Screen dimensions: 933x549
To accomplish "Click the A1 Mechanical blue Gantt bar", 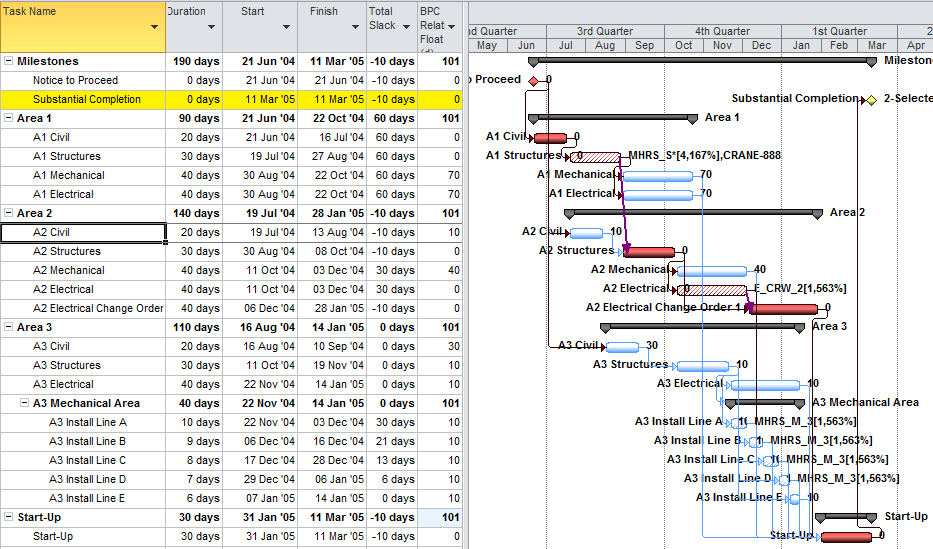I will (x=658, y=176).
